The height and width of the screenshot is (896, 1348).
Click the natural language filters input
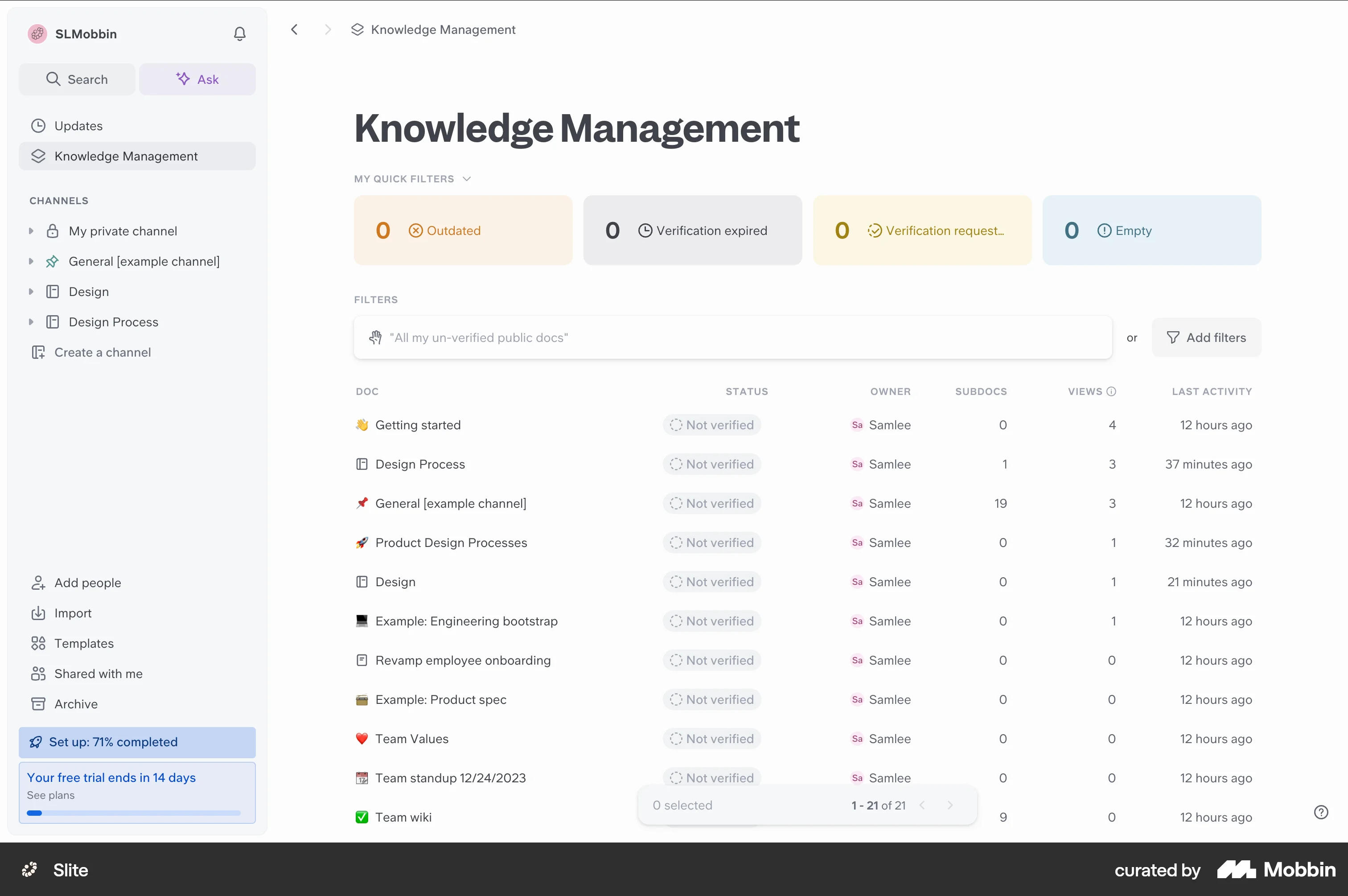coord(732,338)
